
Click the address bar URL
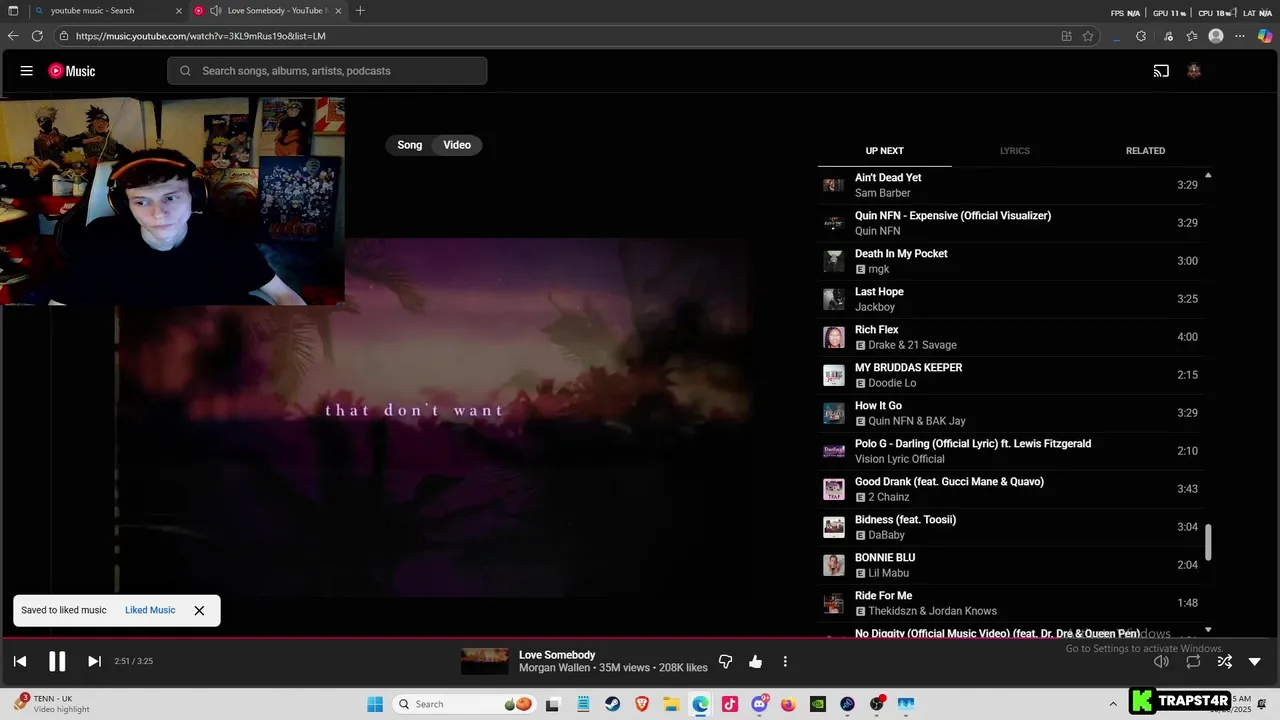point(201,36)
